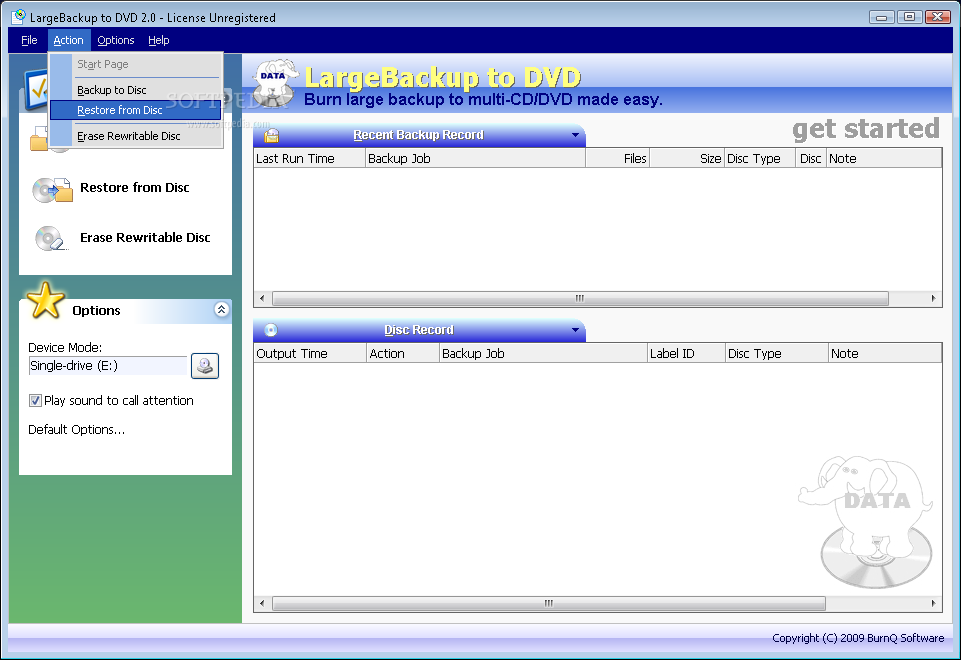The image size is (961, 660).
Task: Sort by Action column in Disc Record
Action: coord(403,354)
